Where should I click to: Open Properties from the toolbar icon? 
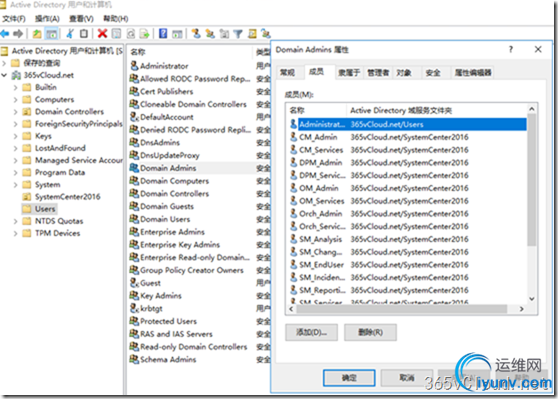point(116,34)
